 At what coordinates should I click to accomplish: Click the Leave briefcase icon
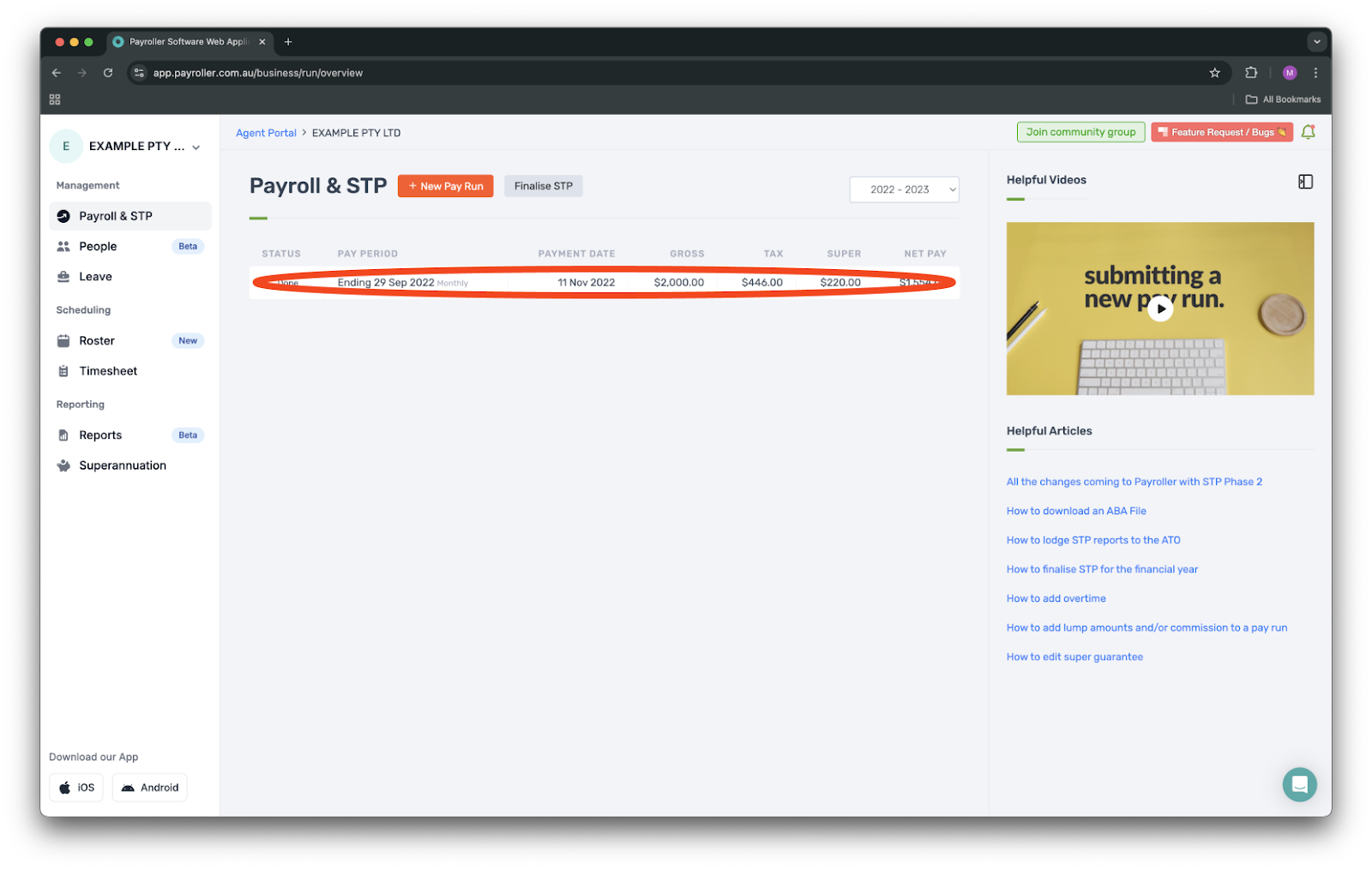coord(63,277)
